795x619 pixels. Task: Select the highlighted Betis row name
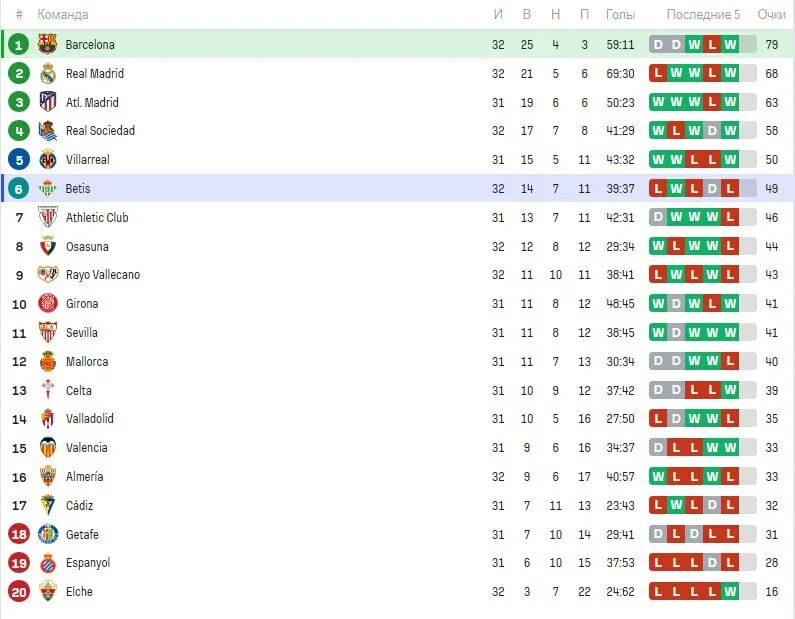pyautogui.click(x=78, y=189)
